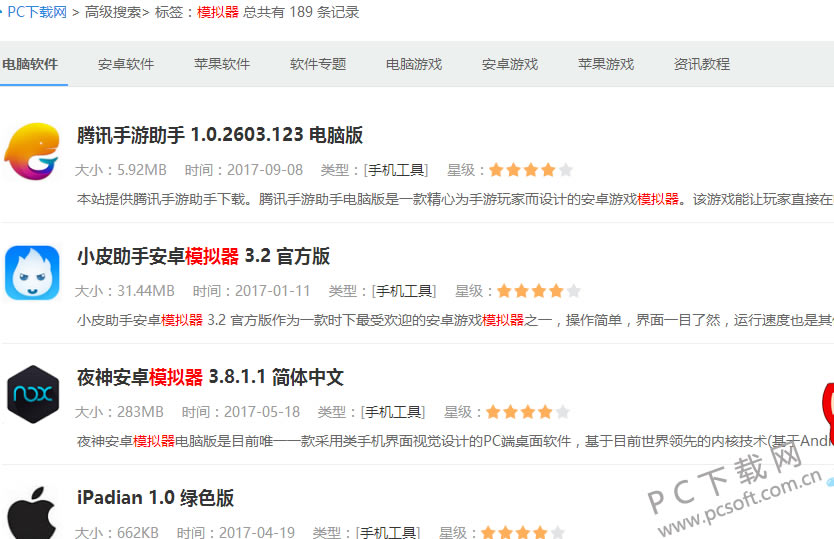Click the 大小：5.92MB text
The height and width of the screenshot is (539, 834).
pyautogui.click(x=121, y=170)
